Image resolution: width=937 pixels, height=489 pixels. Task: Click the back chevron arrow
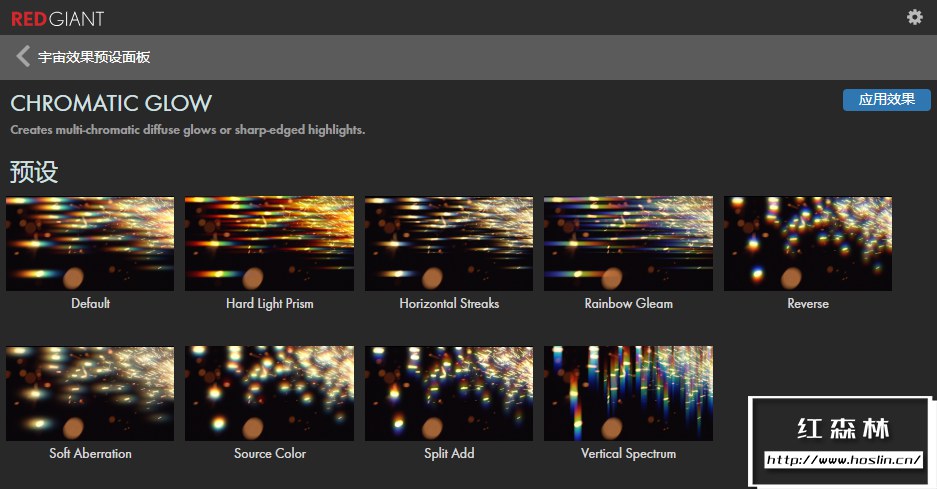tap(23, 56)
